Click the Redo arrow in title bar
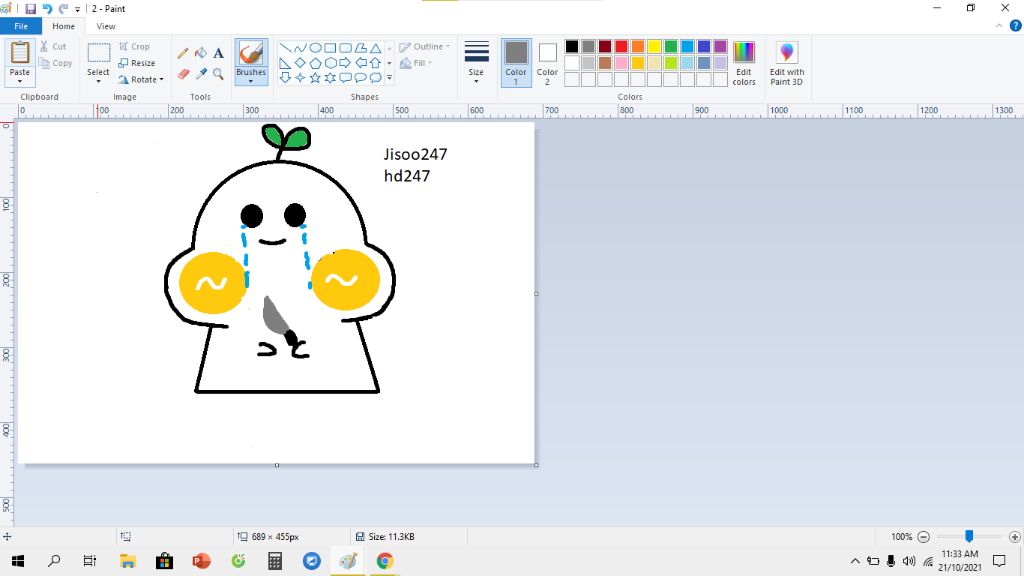The width and height of the screenshot is (1024, 576). (63, 8)
